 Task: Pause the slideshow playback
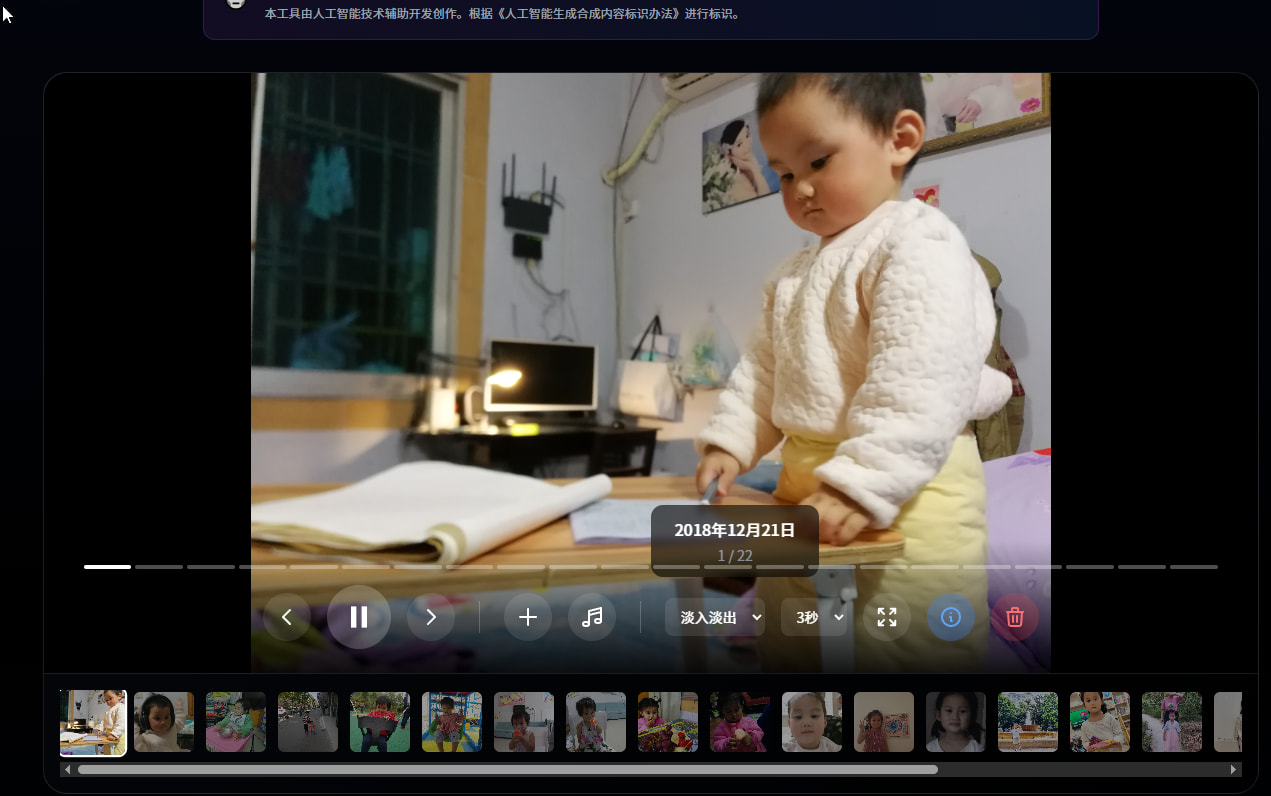pyautogui.click(x=359, y=617)
